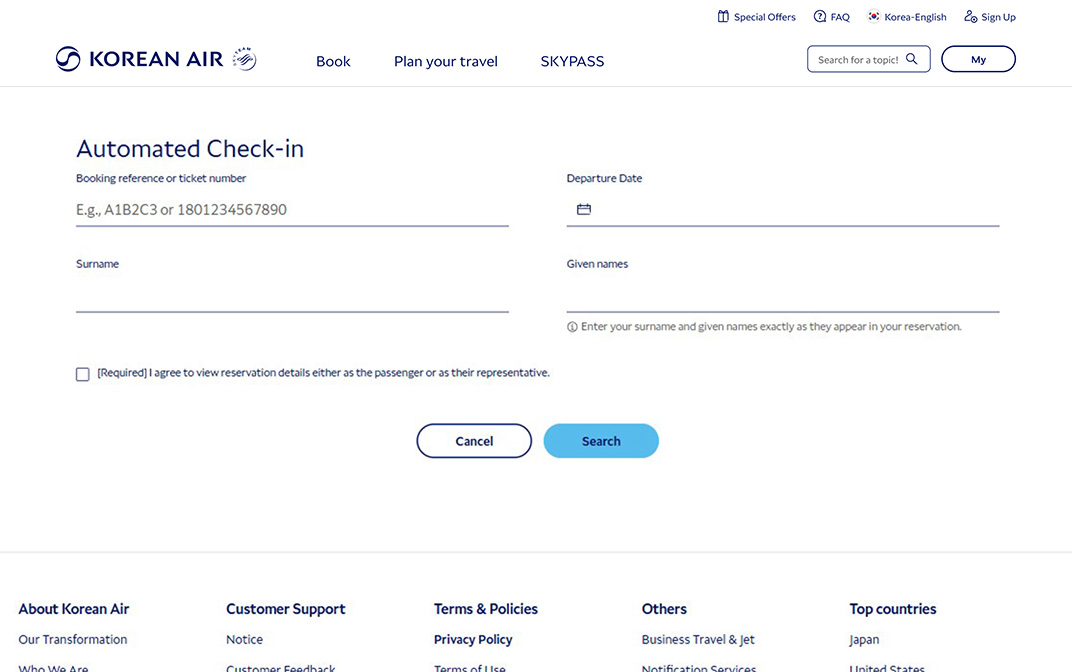Viewport: 1072px width, 672px height.
Task: Click the search magnifier icon
Action: click(x=911, y=59)
